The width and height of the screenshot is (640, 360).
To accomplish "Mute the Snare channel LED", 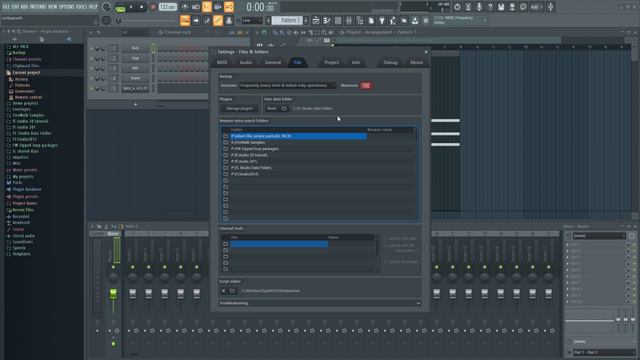I will (91, 78).
